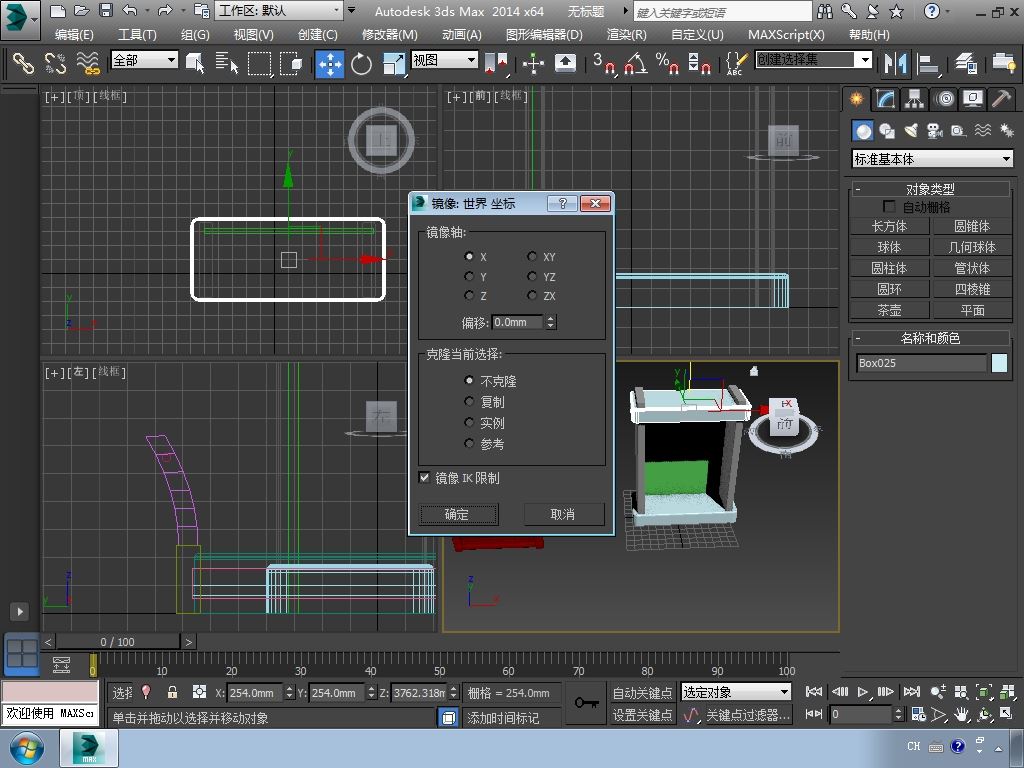1024x768 pixels.
Task: Open the object color swatch
Action: pos(999,363)
